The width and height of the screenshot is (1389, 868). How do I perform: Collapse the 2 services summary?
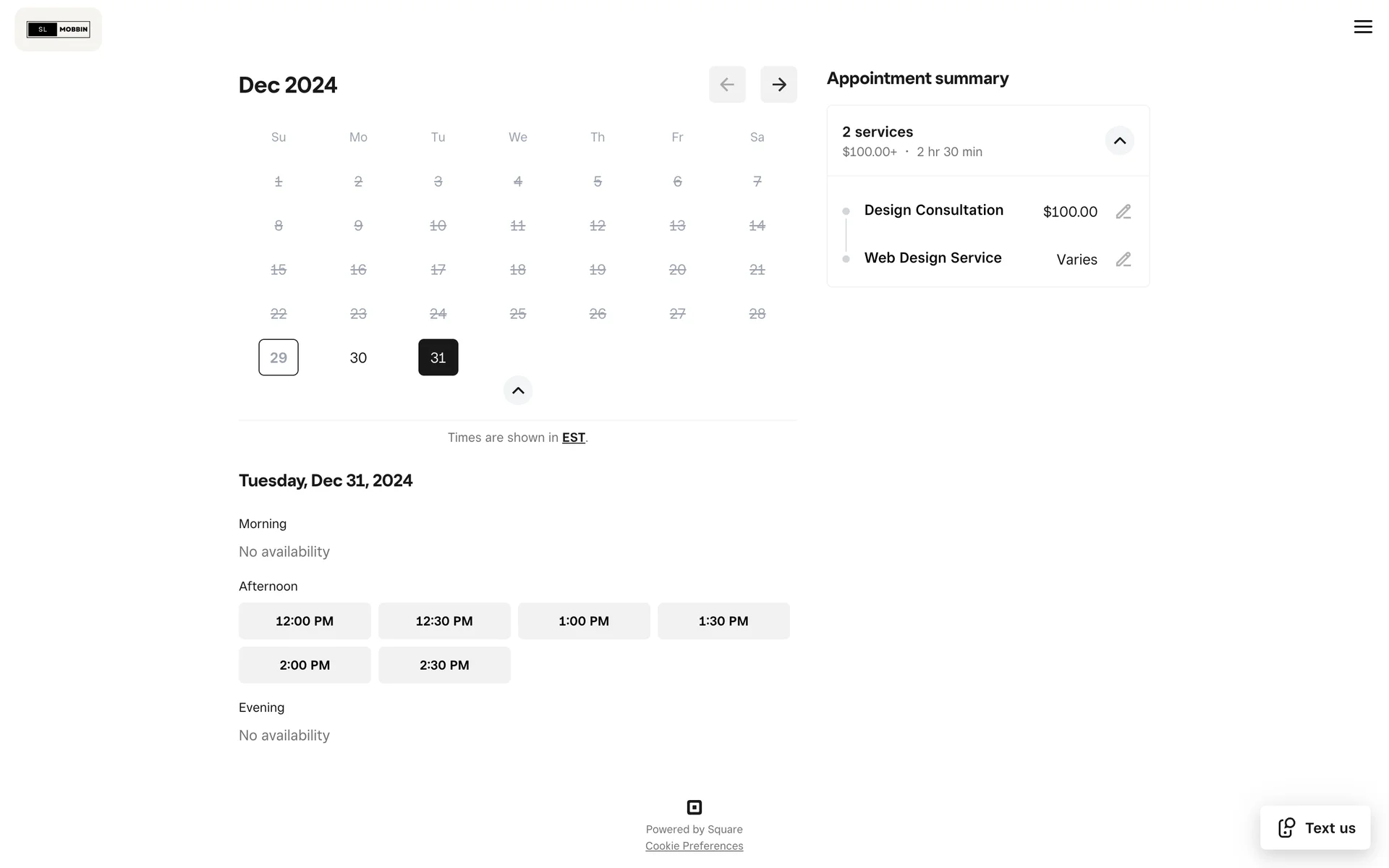[1119, 141]
